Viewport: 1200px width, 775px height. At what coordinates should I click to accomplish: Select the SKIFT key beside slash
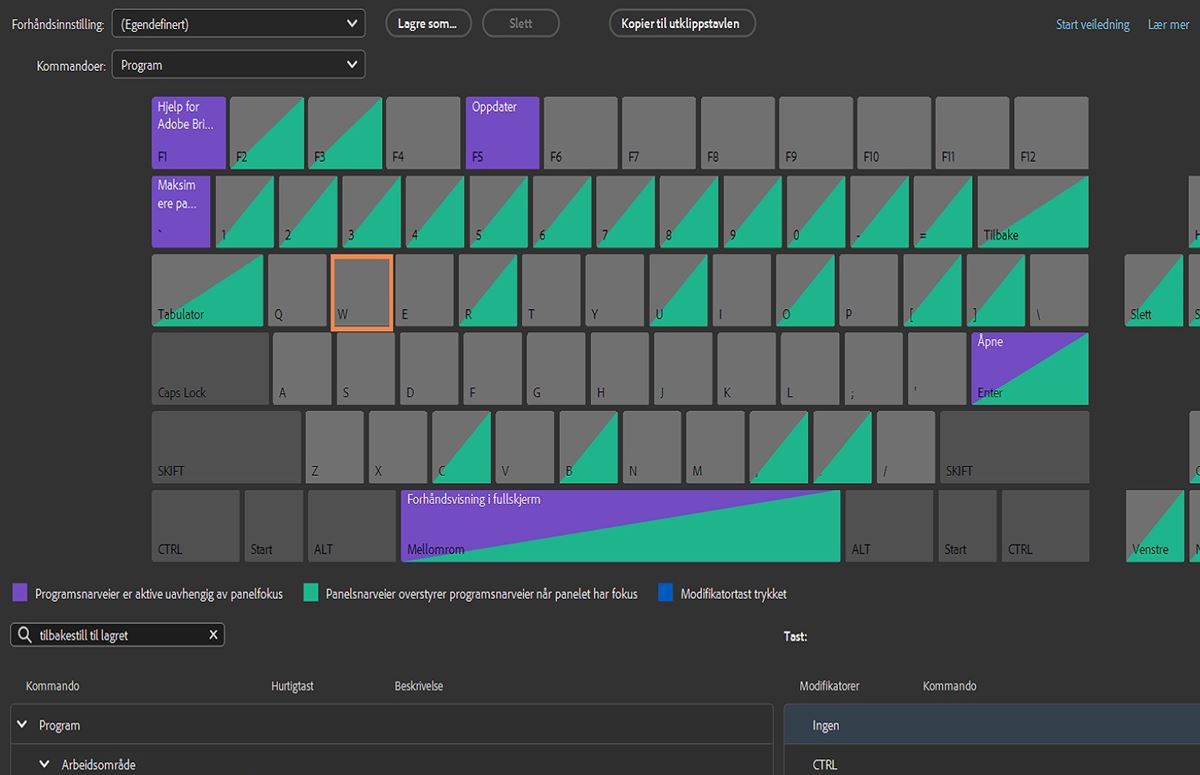[1014, 447]
